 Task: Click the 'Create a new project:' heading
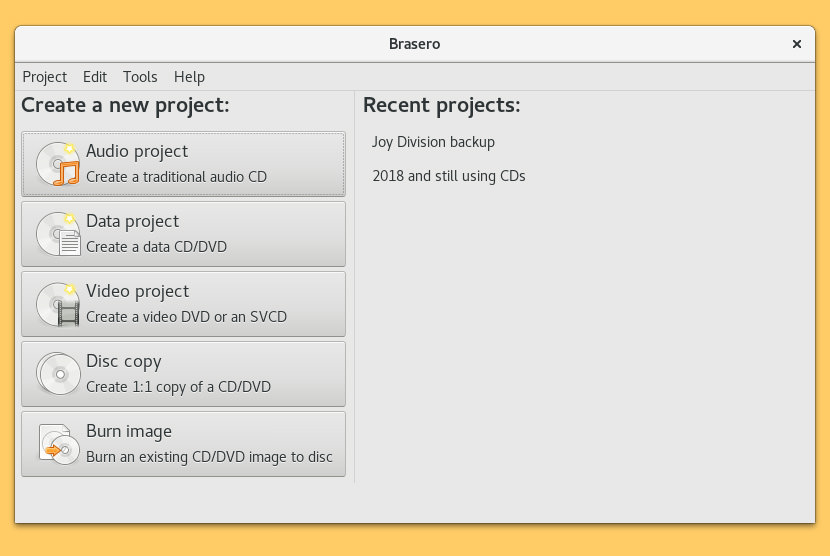125,105
